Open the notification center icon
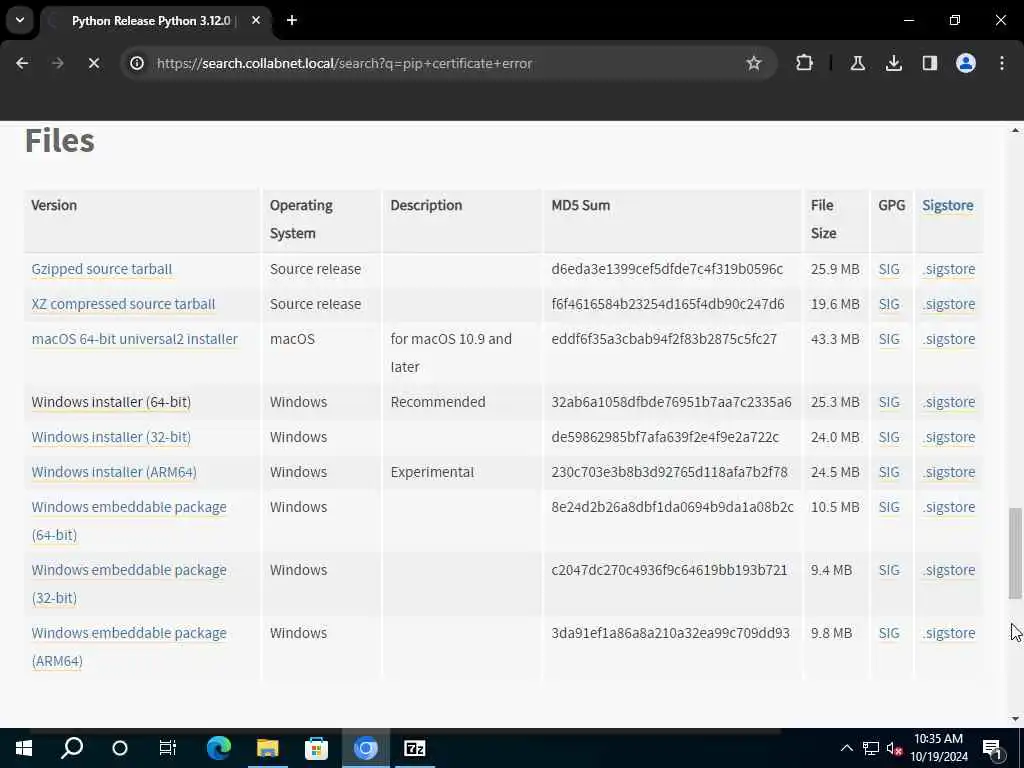The image size is (1024, 768). pos(993,748)
